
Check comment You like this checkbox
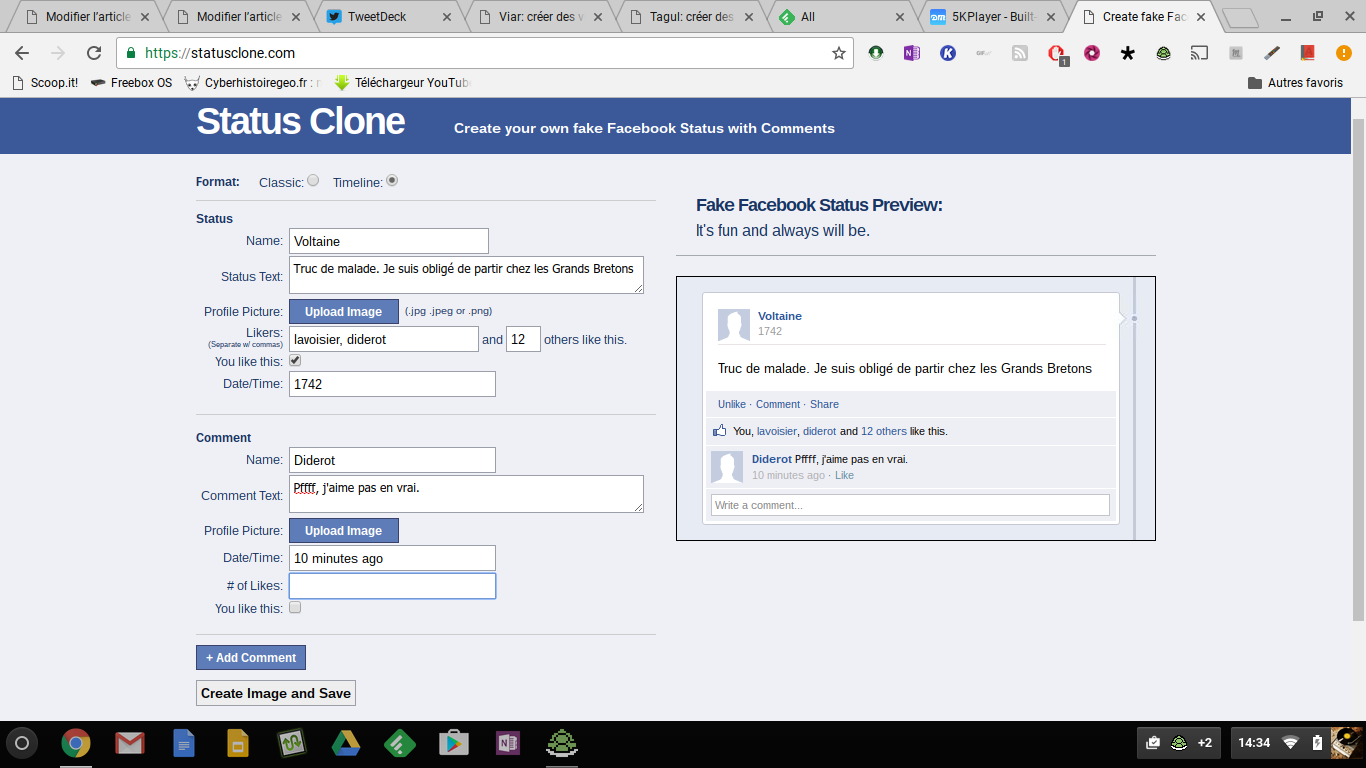coord(295,607)
